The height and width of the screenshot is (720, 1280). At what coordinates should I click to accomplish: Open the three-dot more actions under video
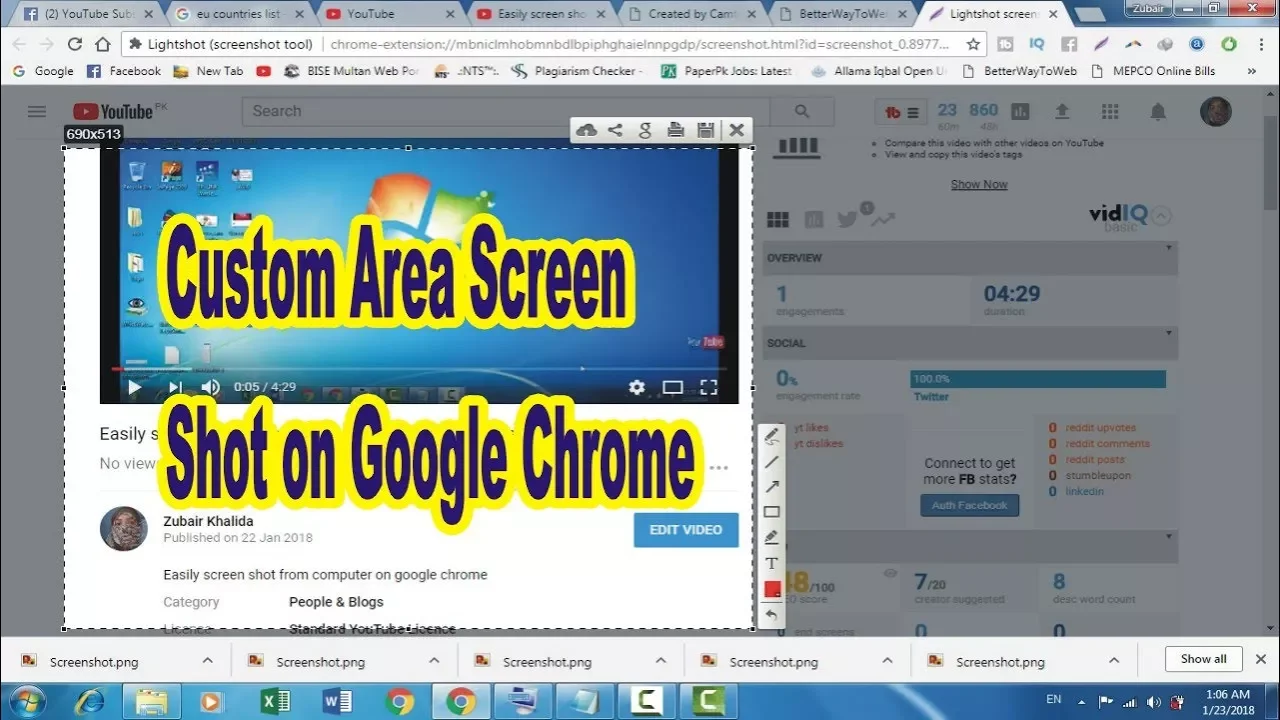pyautogui.click(x=718, y=467)
